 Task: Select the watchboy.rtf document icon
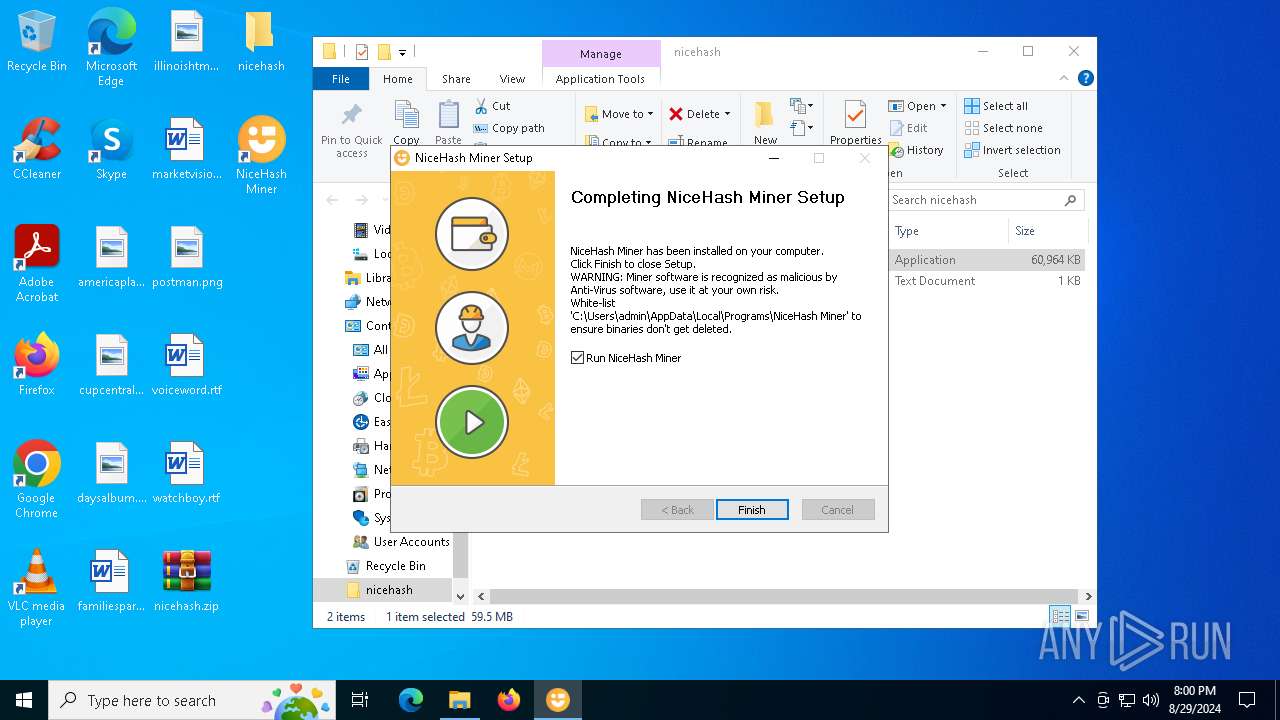coord(187,474)
